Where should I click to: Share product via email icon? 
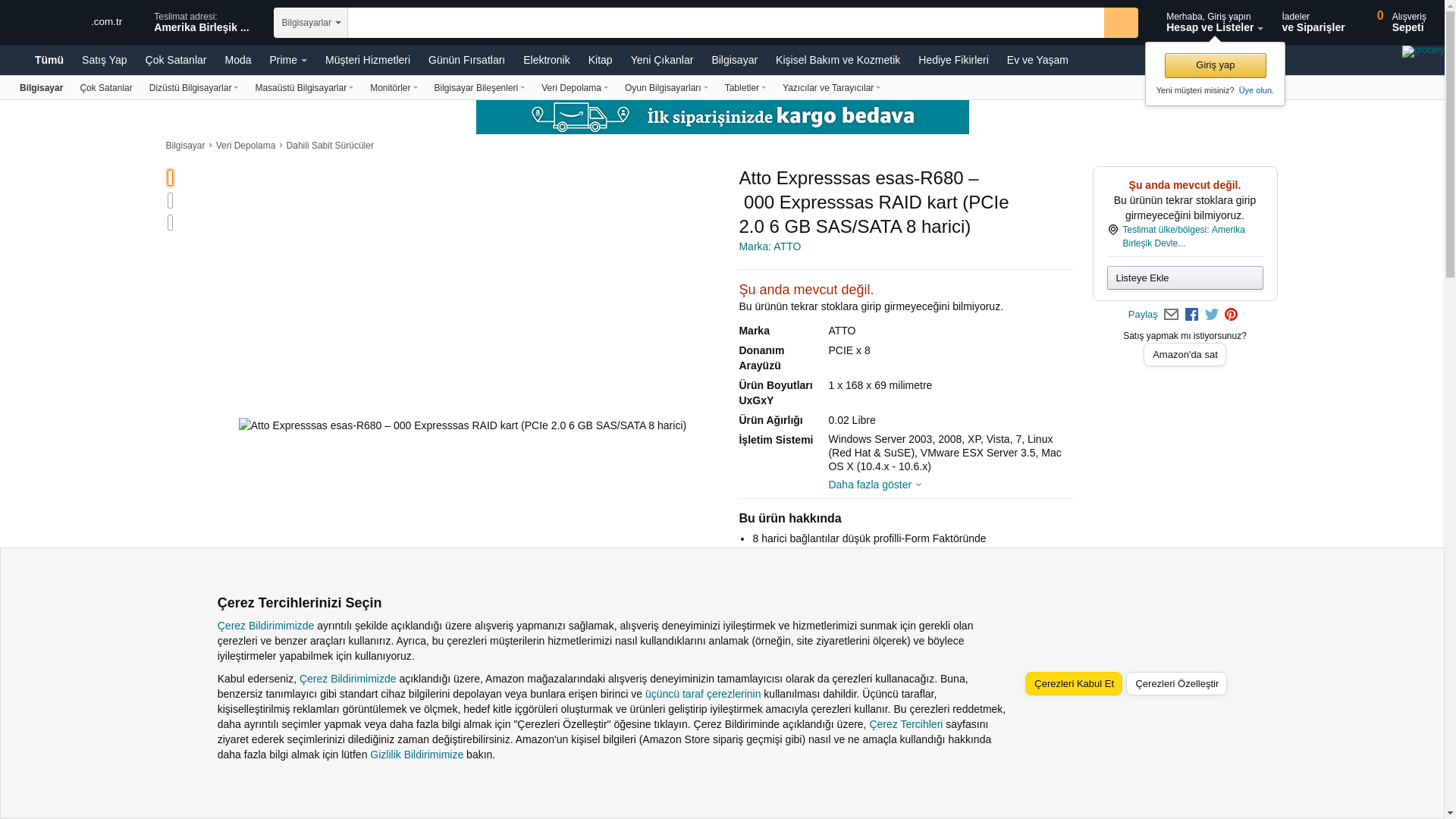[x=1171, y=315]
